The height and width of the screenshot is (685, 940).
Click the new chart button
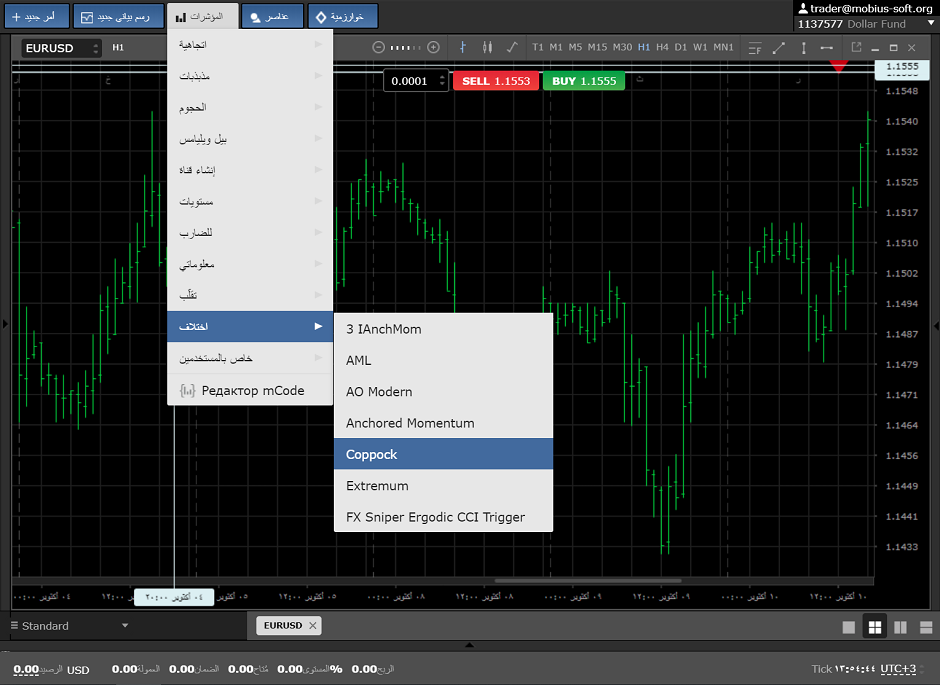[x=119, y=16]
